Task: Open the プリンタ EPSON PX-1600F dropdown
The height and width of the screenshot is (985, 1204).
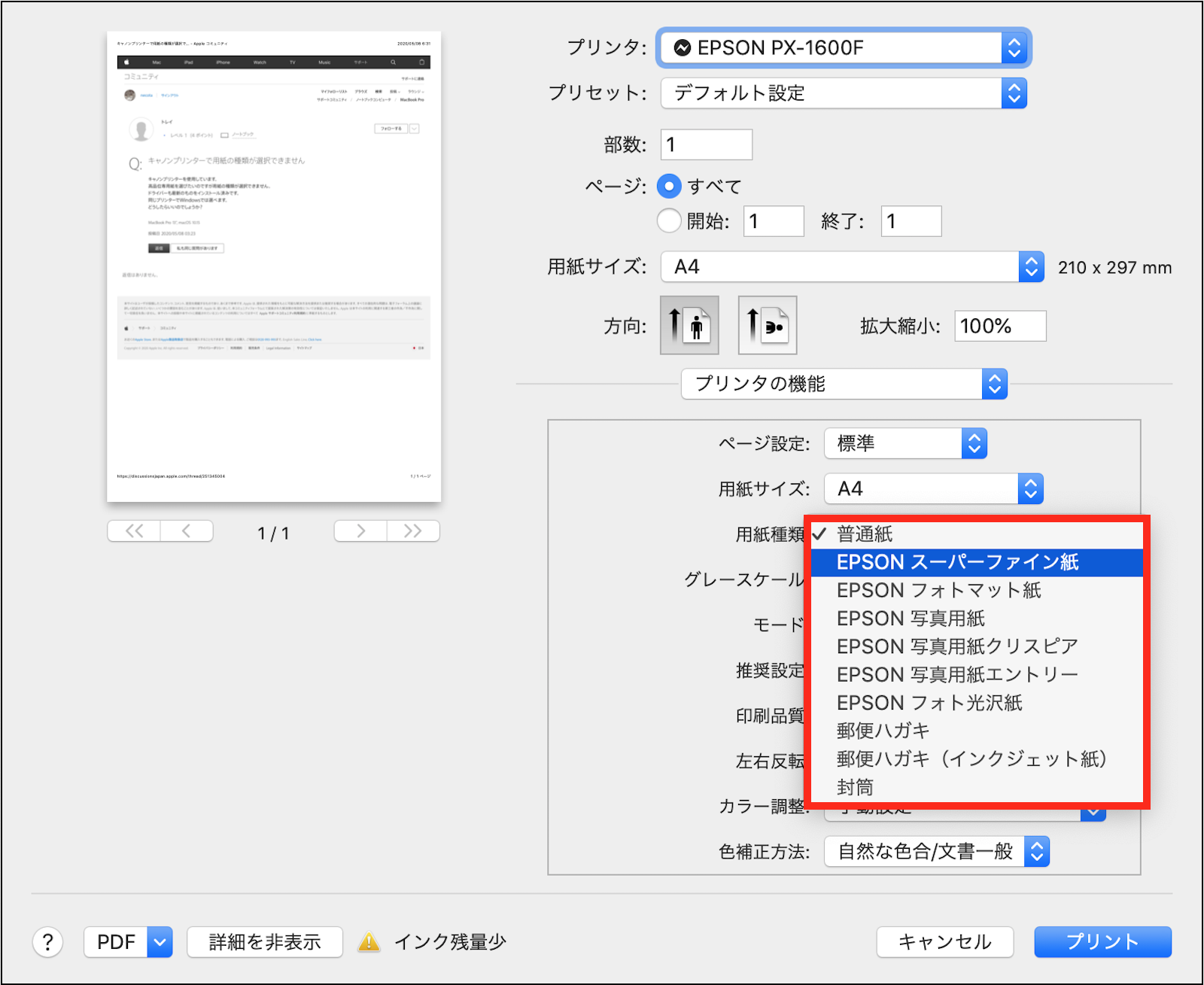Action: (844, 48)
